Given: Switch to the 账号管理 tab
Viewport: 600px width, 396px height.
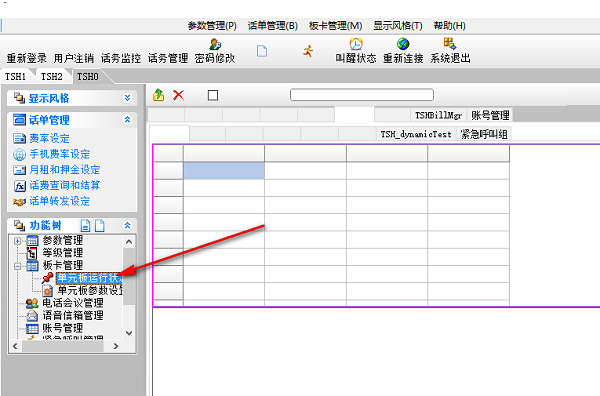Looking at the screenshot, I should click(490, 115).
